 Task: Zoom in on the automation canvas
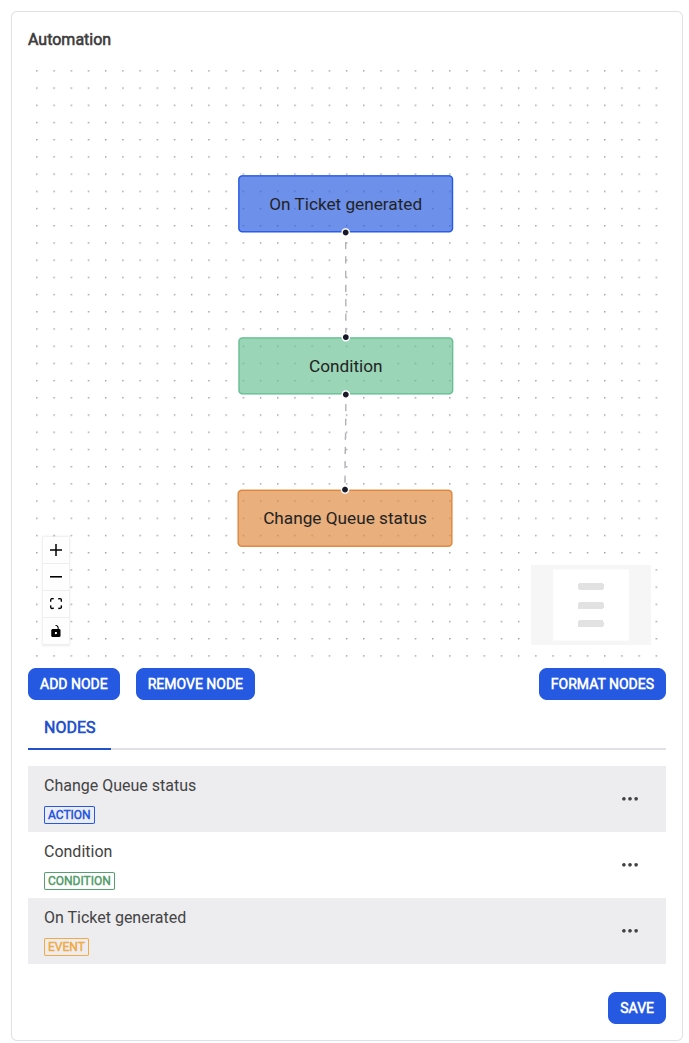pyautogui.click(x=56, y=550)
